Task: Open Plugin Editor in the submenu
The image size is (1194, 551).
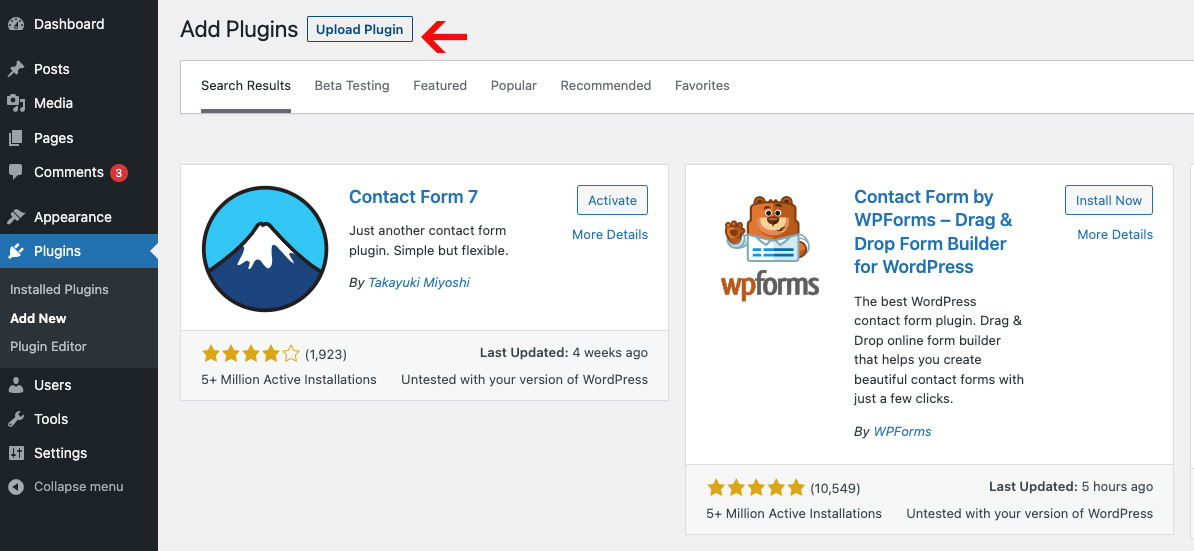Action: point(49,347)
